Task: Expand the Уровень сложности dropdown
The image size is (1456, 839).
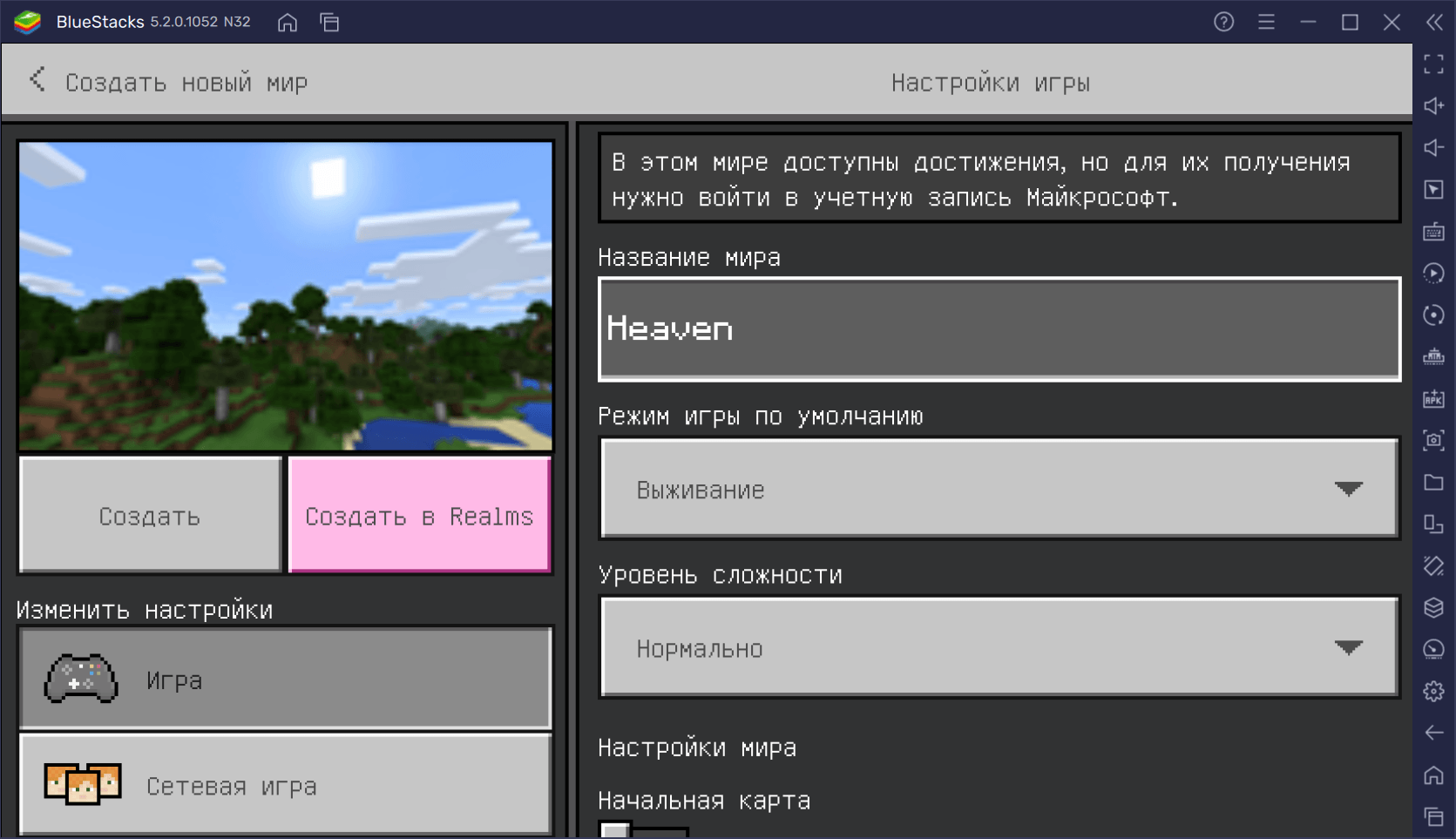Action: (999, 647)
